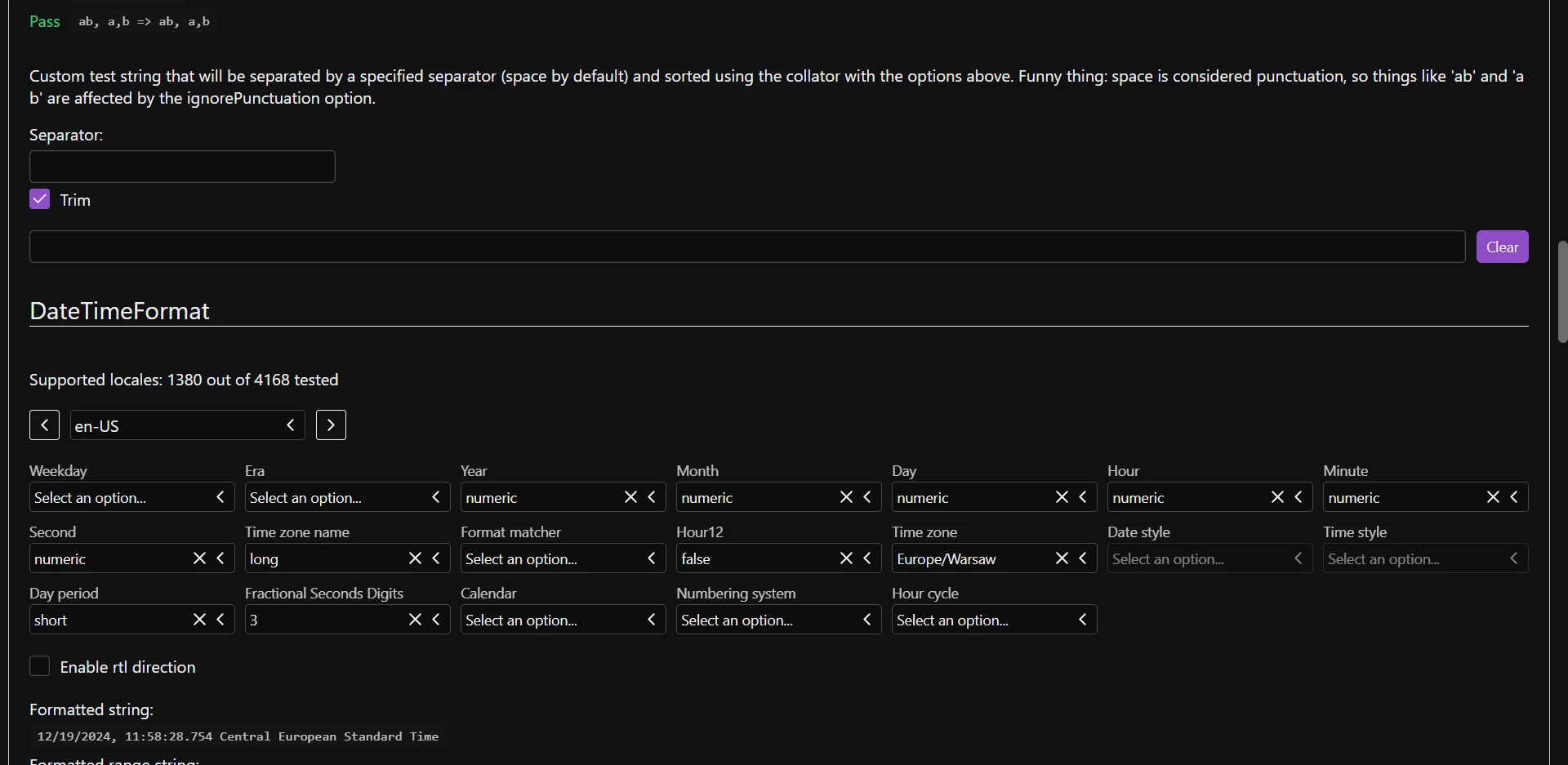
Task: Expand the Era select dropdown
Action: pos(347,497)
